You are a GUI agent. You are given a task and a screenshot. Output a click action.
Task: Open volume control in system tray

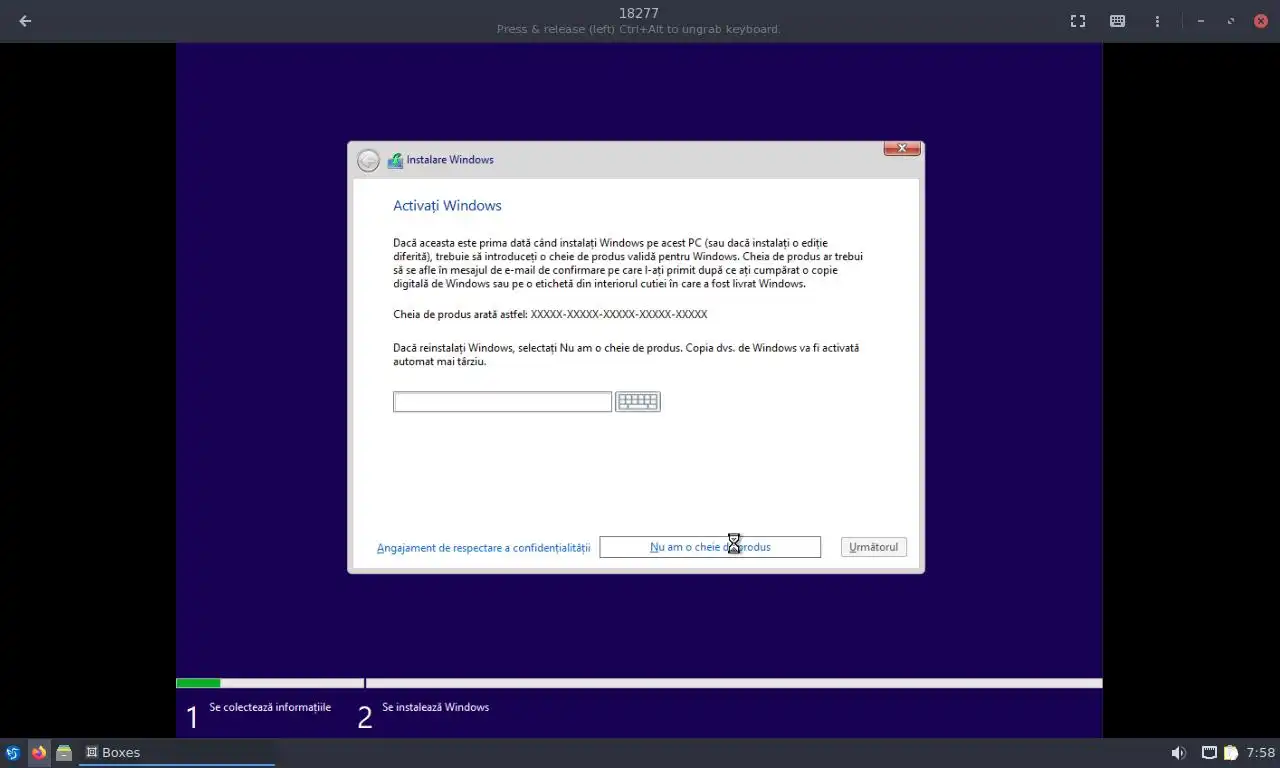(x=1179, y=753)
